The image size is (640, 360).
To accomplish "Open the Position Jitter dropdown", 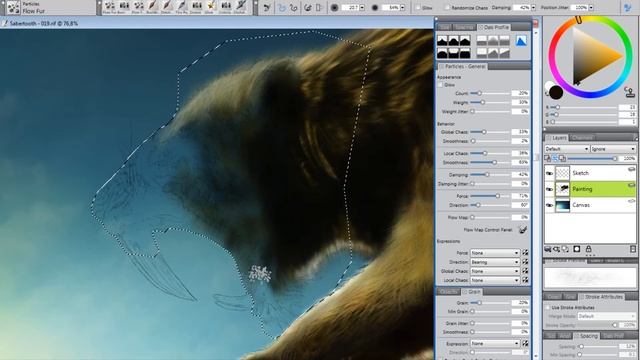I will tap(591, 8).
